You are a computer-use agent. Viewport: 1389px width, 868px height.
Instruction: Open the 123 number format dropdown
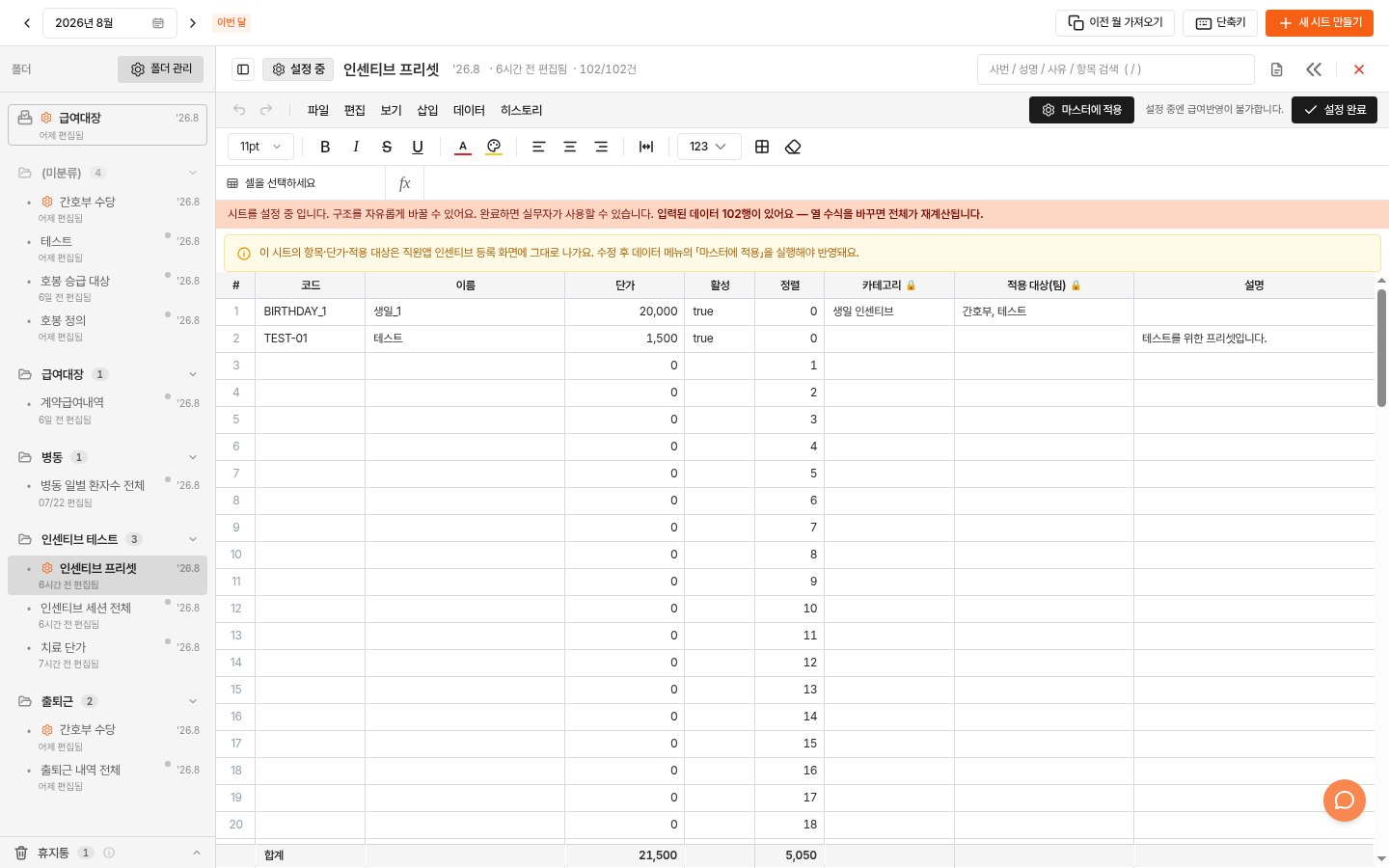(709, 147)
